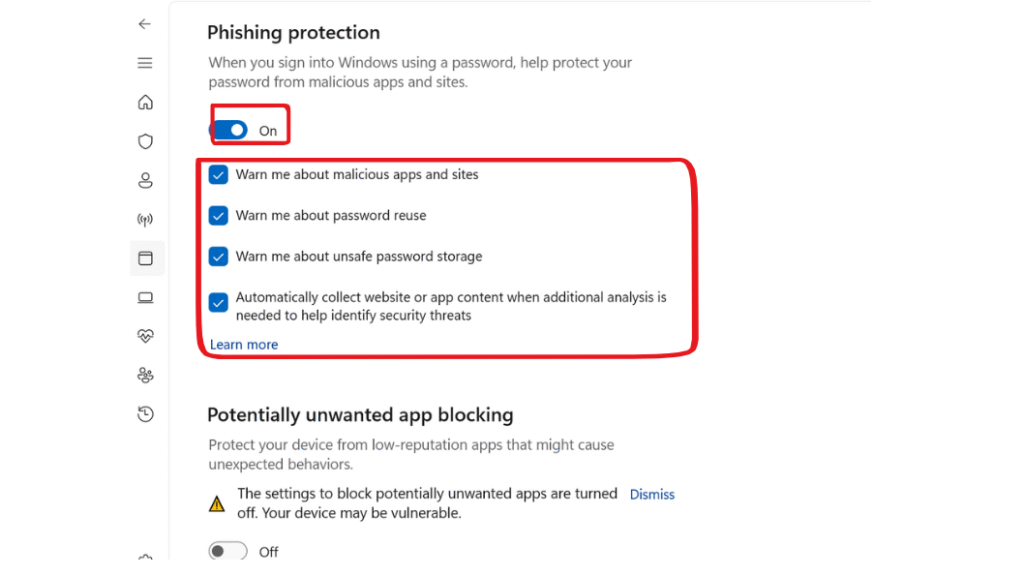This screenshot has width=1024, height=576.
Task: Click the yellow warning triangle icon
Action: click(217, 504)
